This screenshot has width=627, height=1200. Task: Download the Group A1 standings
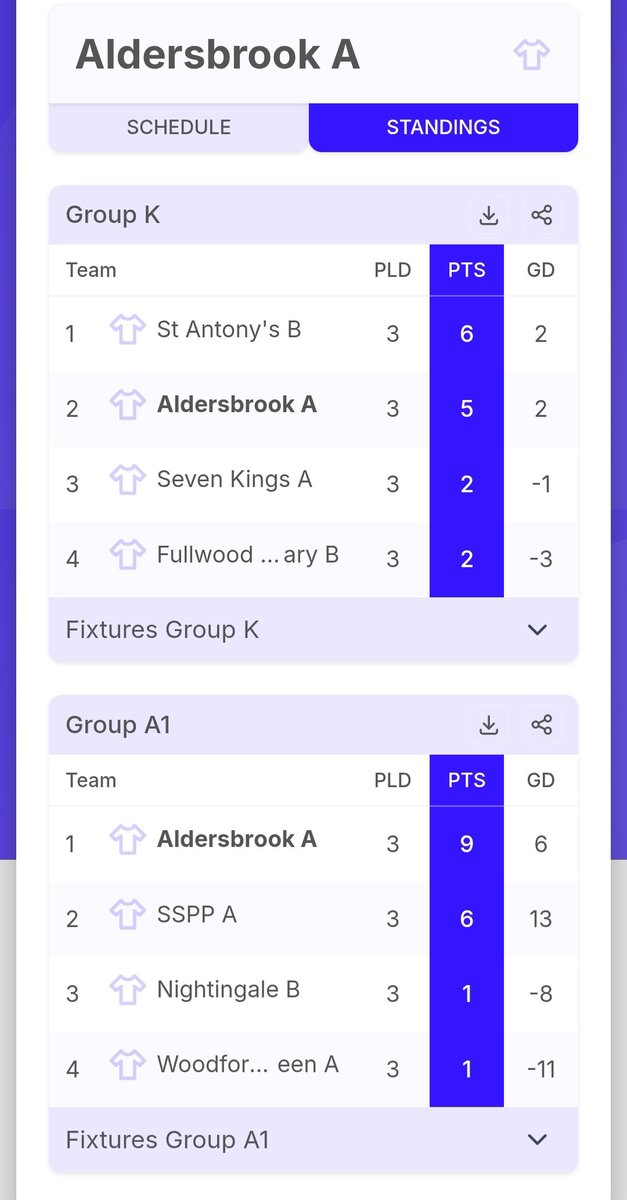click(488, 725)
